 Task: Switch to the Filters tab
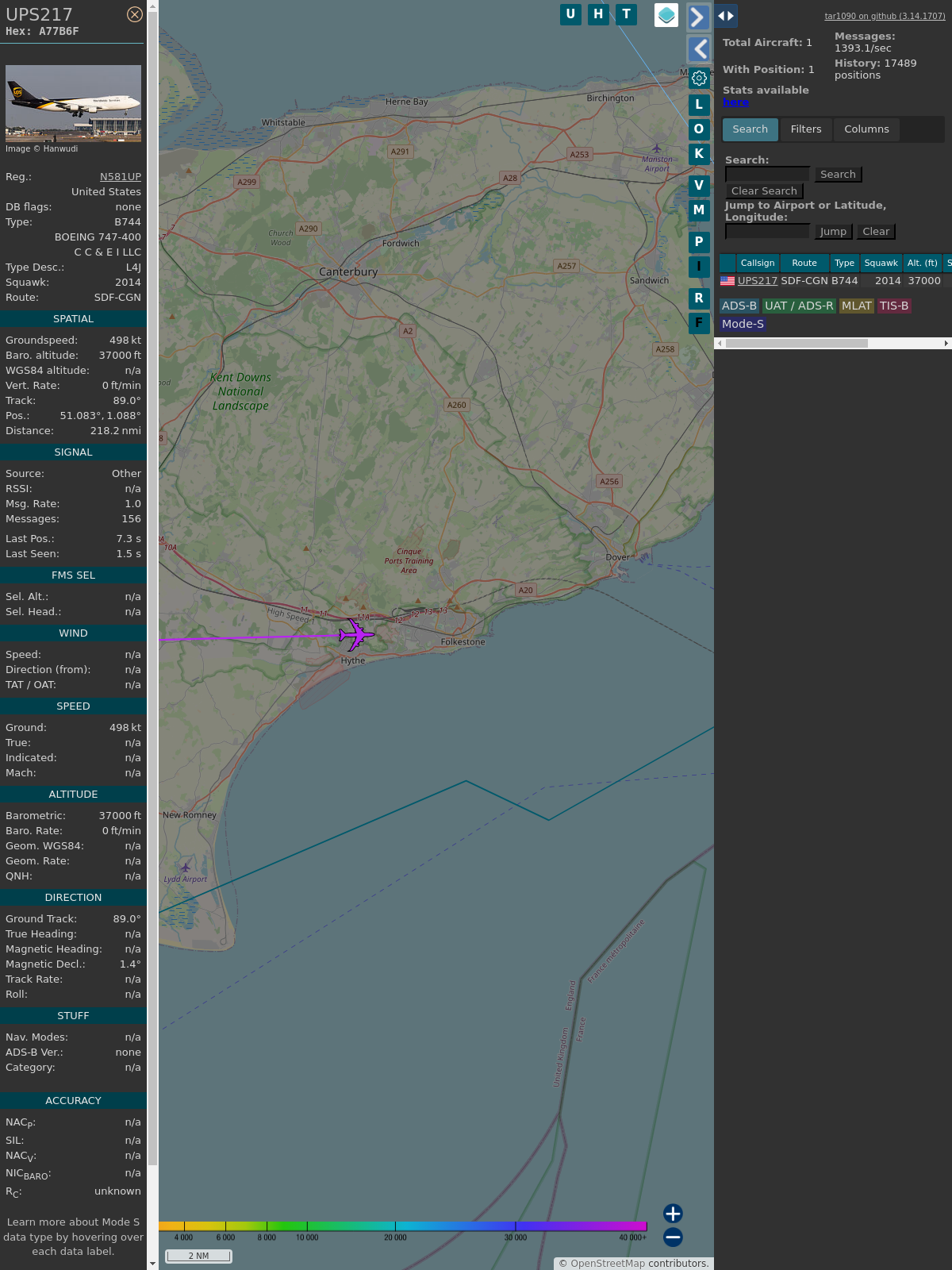[x=806, y=129]
